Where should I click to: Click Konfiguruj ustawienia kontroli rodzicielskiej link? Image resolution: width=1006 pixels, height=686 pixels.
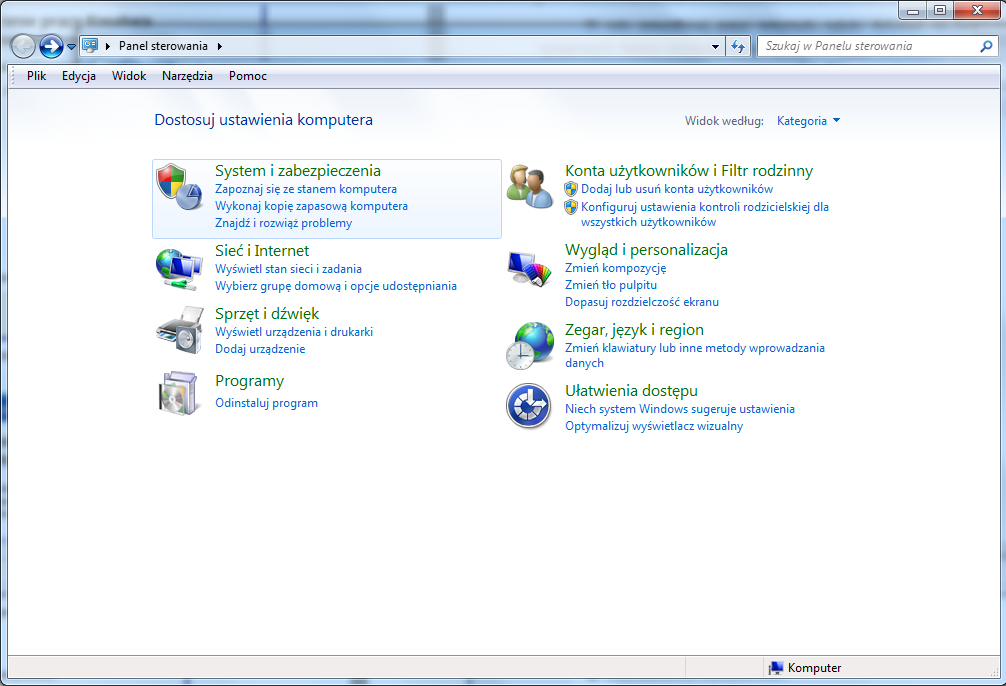pyautogui.click(x=704, y=214)
